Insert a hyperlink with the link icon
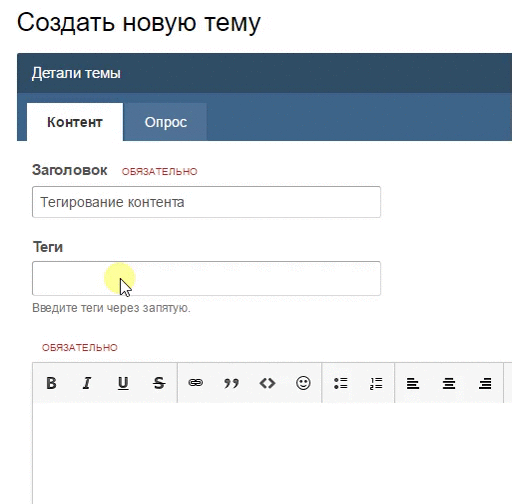Screen dimensions: 512x504 click(x=195, y=383)
